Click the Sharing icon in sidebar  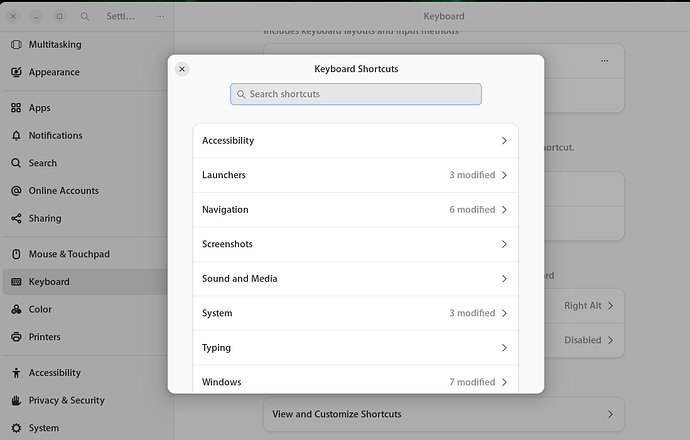[16, 218]
